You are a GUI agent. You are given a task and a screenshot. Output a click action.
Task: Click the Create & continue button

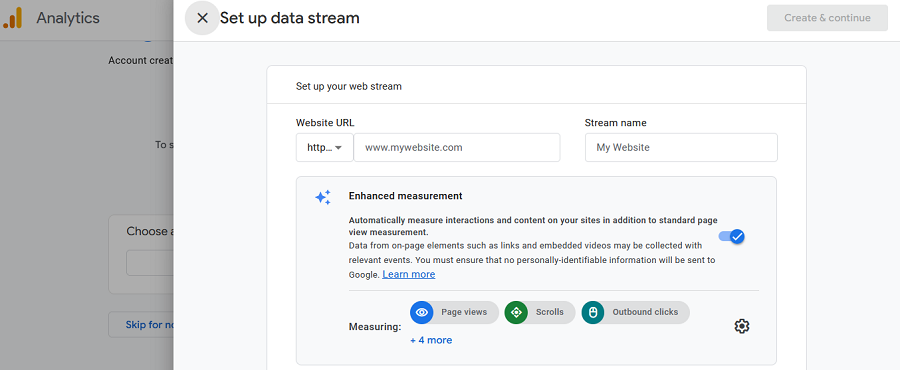point(827,18)
